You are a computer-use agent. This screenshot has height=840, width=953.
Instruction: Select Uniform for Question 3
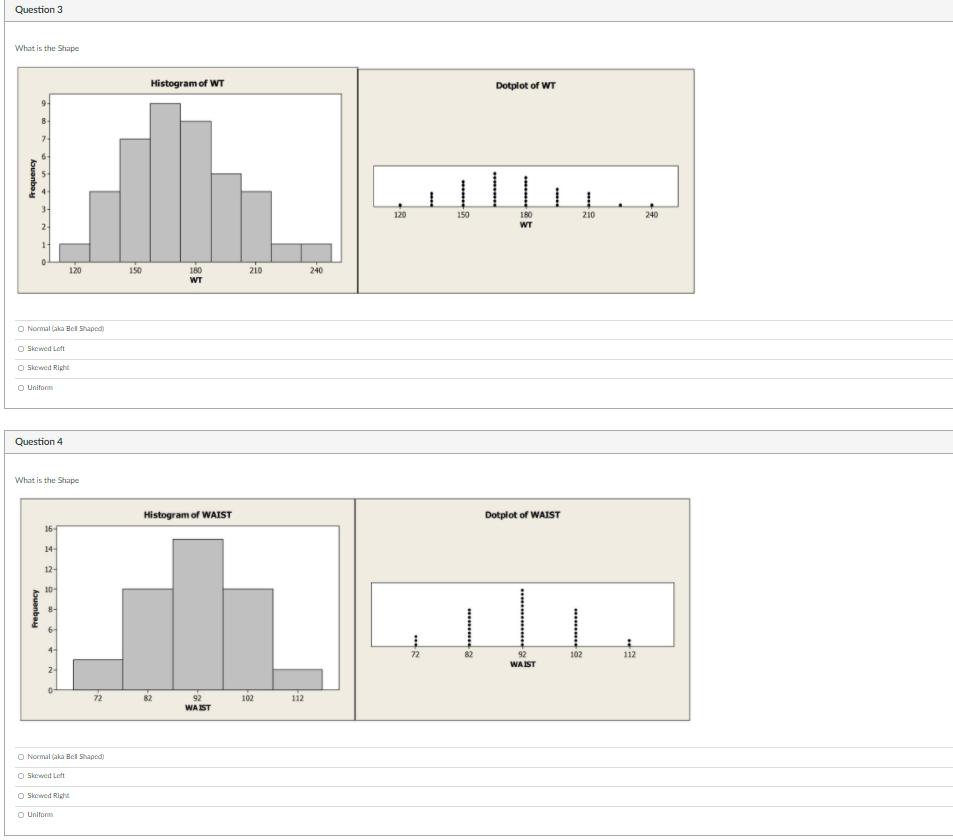[21, 387]
